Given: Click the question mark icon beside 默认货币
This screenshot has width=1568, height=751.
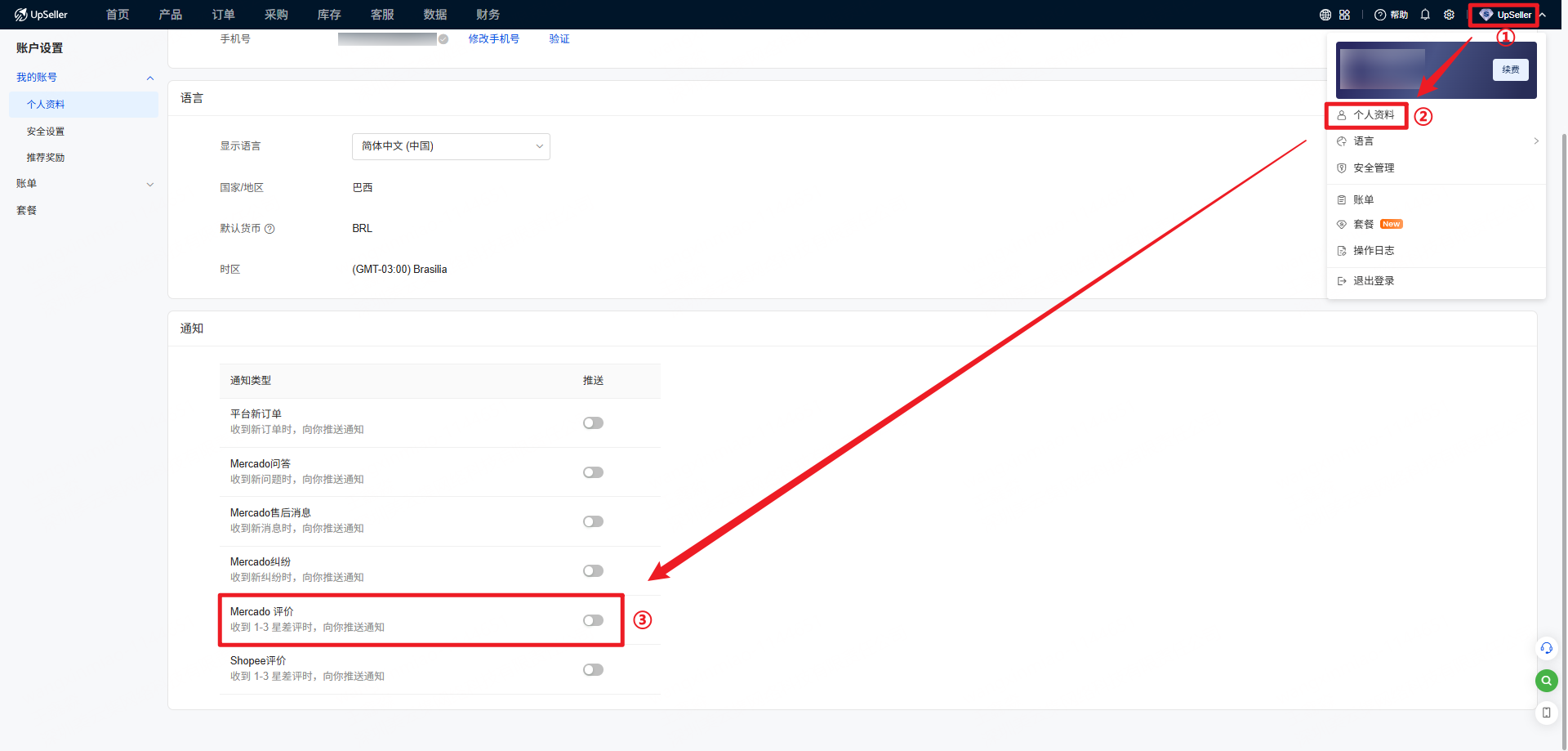Looking at the screenshot, I should [x=269, y=229].
